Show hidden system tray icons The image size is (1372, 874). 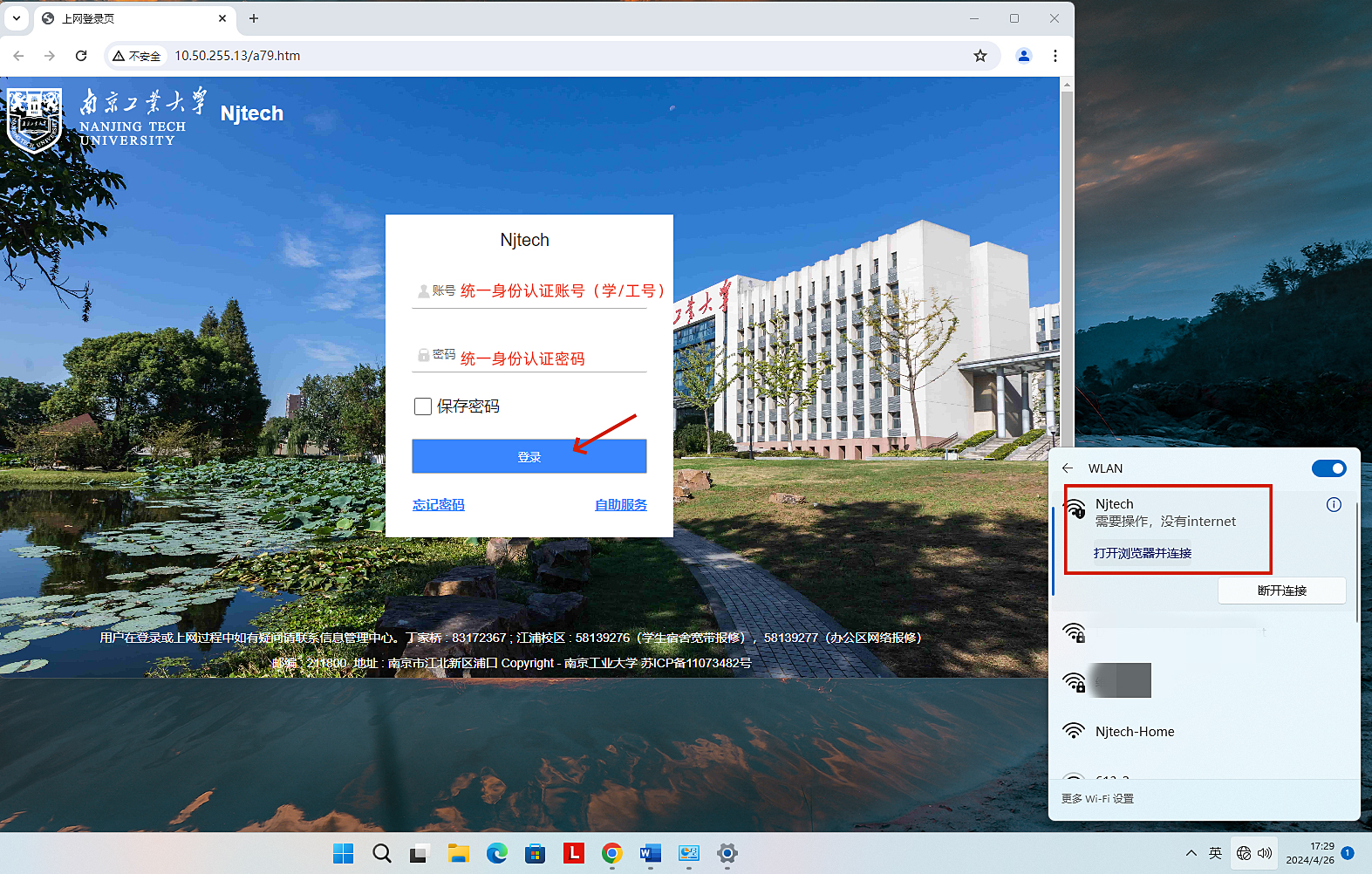click(1191, 853)
